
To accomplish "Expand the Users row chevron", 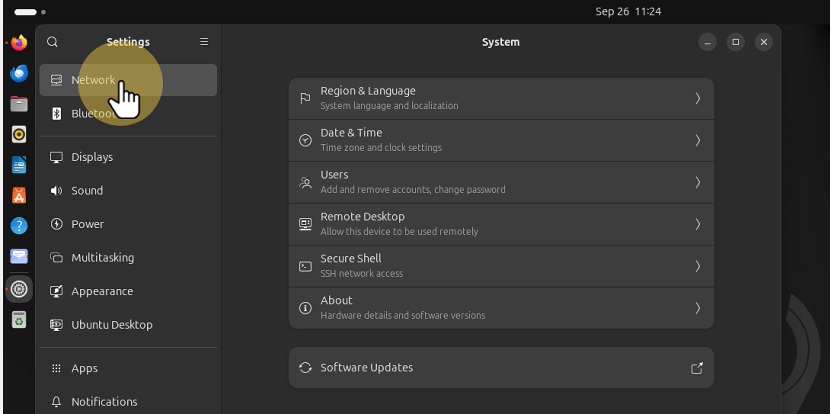I will coord(697,182).
